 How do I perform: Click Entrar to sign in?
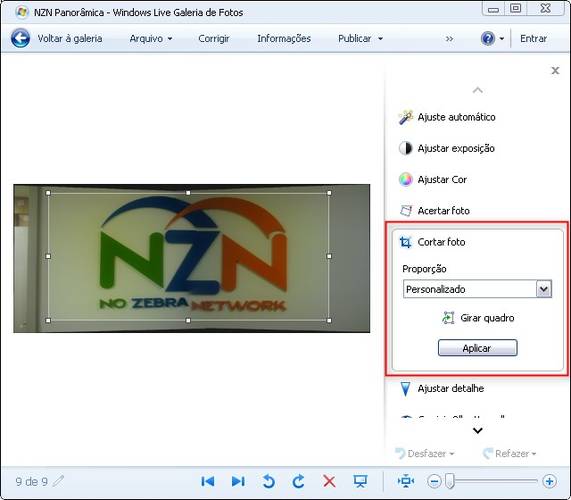click(533, 38)
